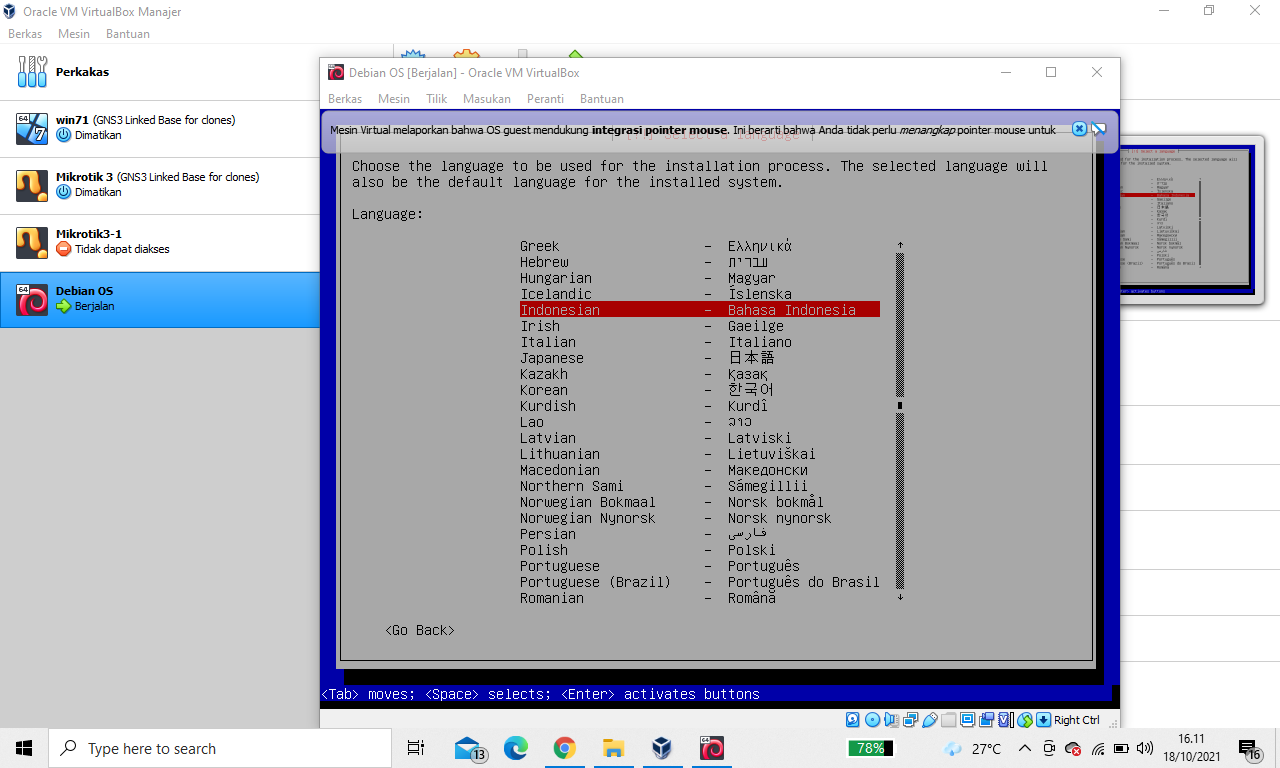Select Debian OS running machine in list
Screen dimensions: 1280x768
pyautogui.click(x=160, y=300)
